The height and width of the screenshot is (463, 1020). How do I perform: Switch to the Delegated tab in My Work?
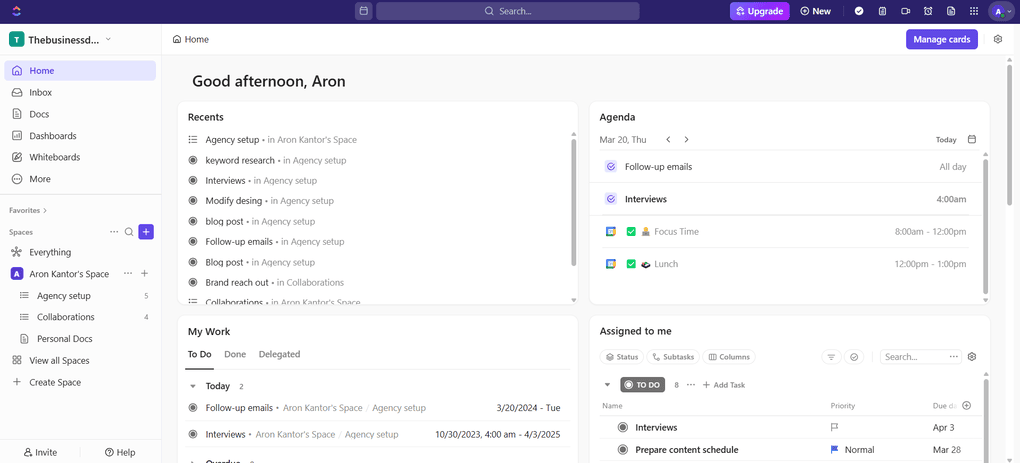pyautogui.click(x=279, y=354)
